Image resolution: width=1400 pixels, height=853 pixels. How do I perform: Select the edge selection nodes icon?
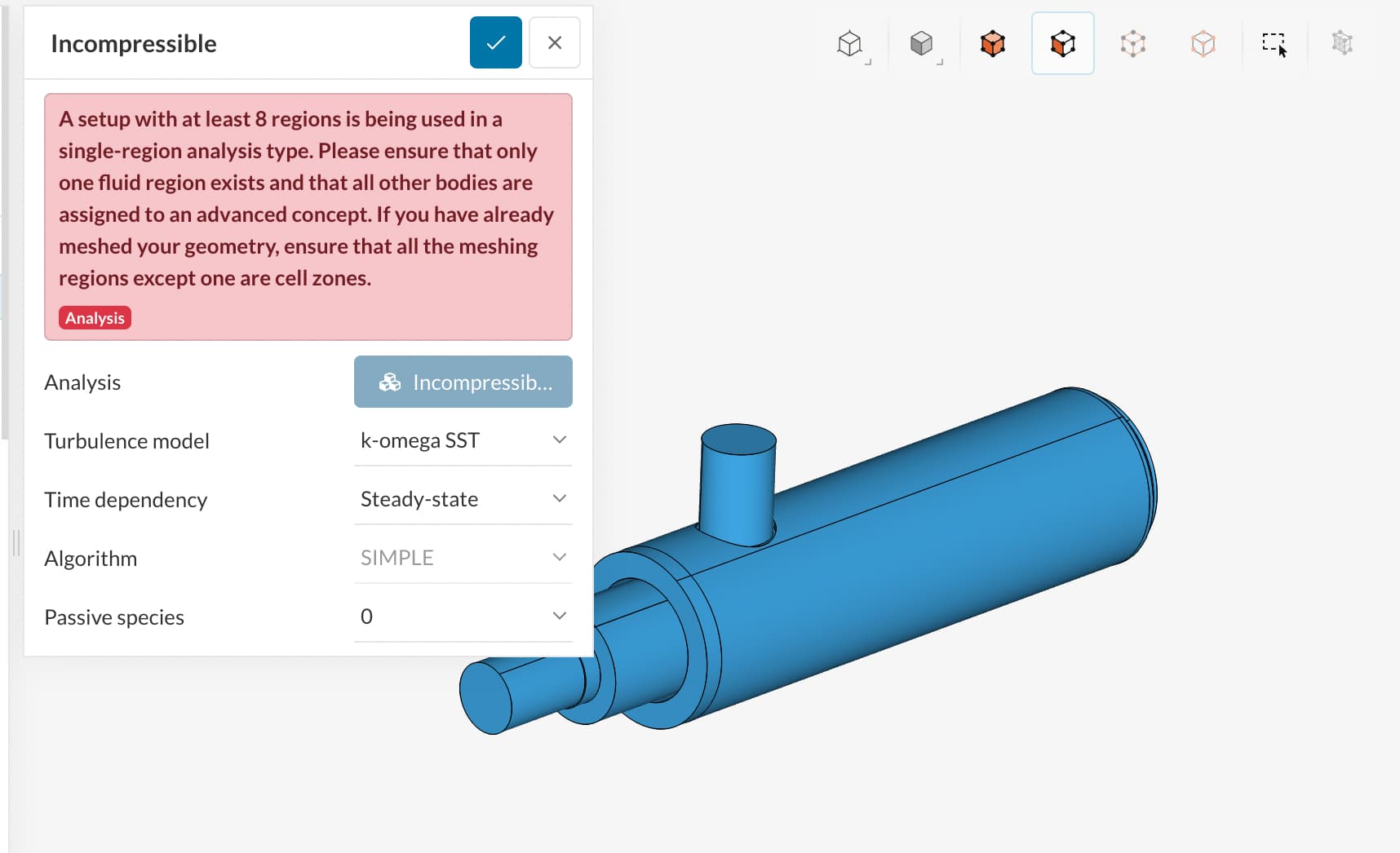pos(1134,43)
